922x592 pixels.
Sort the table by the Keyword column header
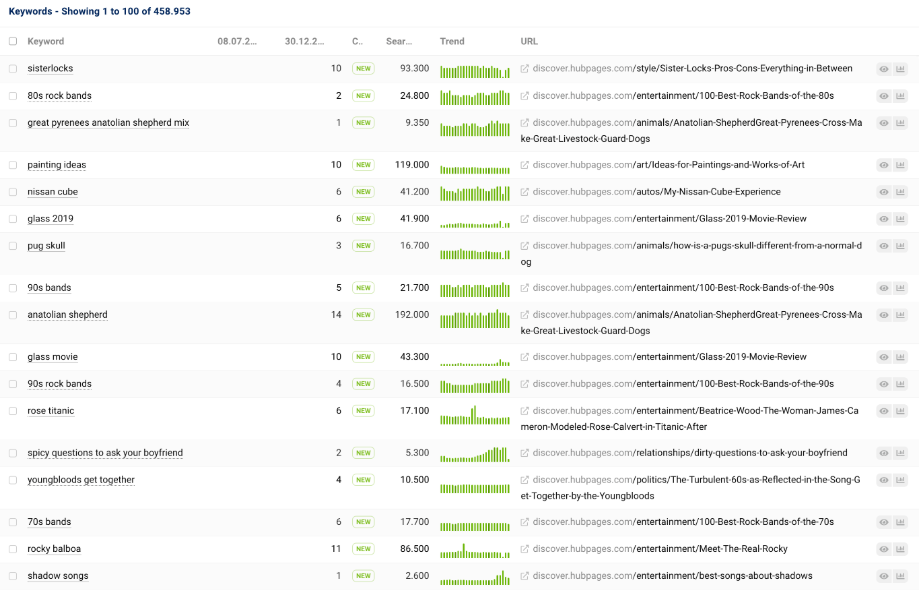(x=46, y=42)
